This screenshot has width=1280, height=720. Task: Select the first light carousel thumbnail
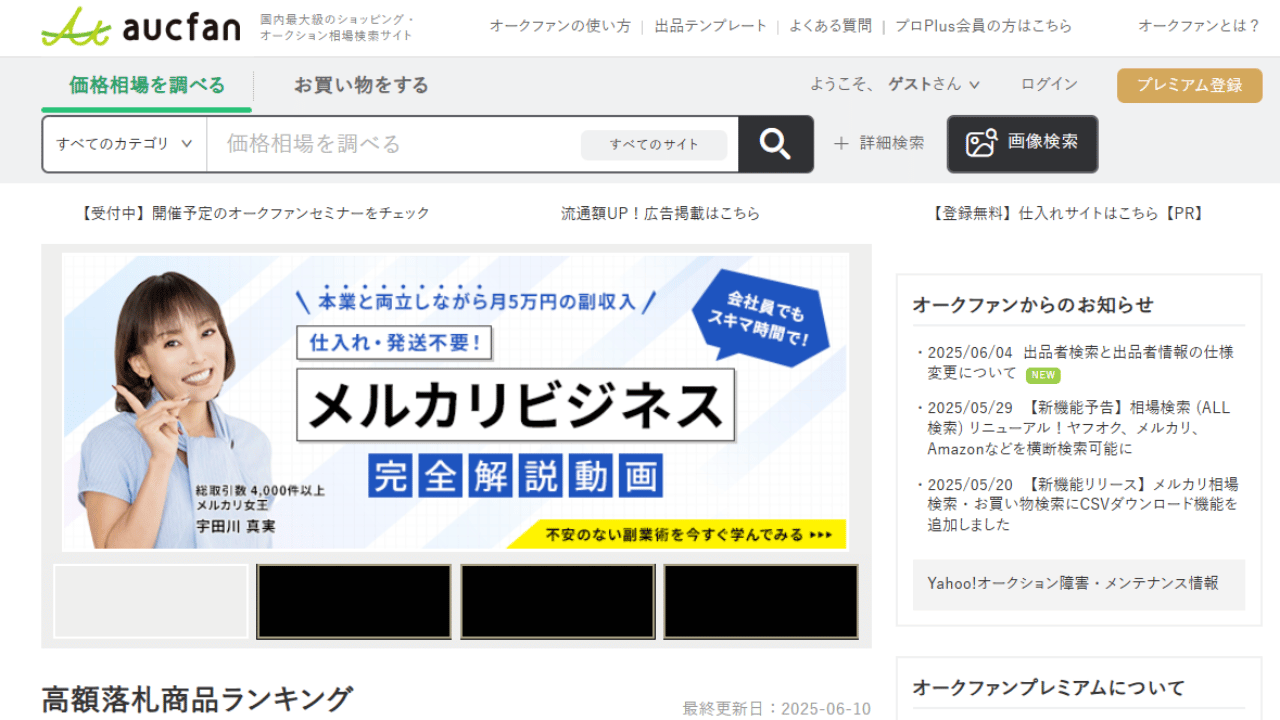(150, 601)
